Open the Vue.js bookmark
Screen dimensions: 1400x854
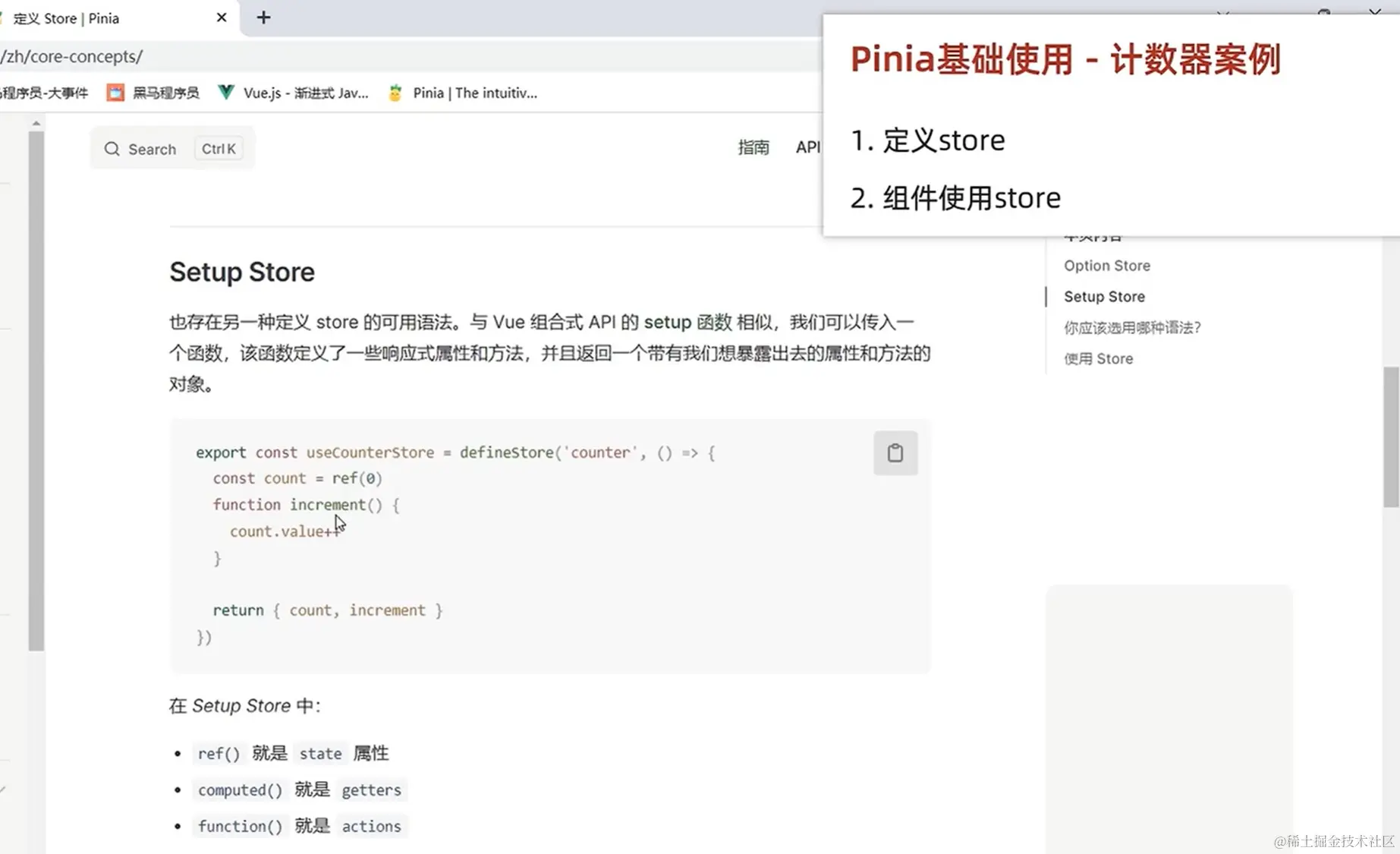coord(293,93)
